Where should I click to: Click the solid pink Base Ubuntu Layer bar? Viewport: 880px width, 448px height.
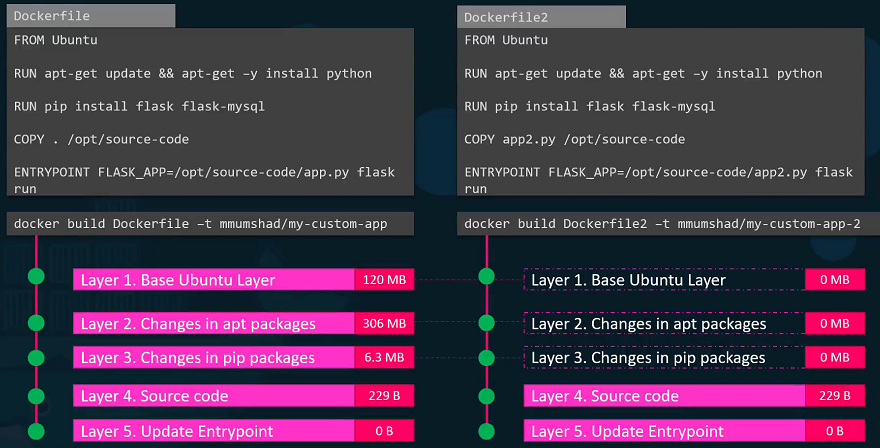click(x=213, y=280)
